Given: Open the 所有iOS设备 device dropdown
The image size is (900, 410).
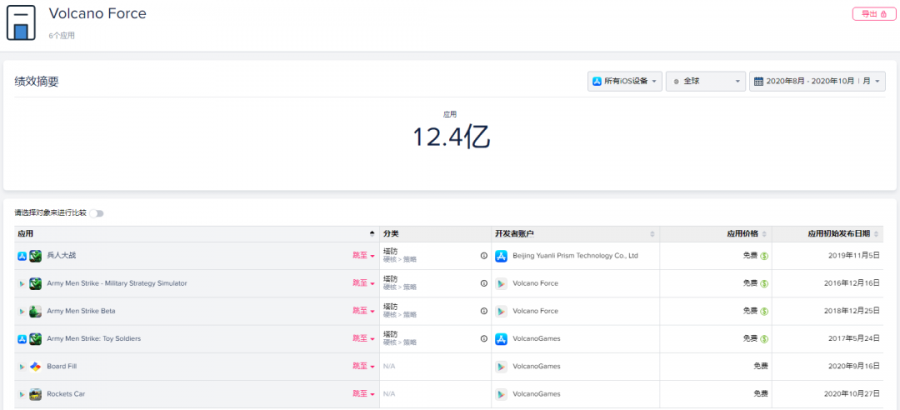Looking at the screenshot, I should [624, 82].
